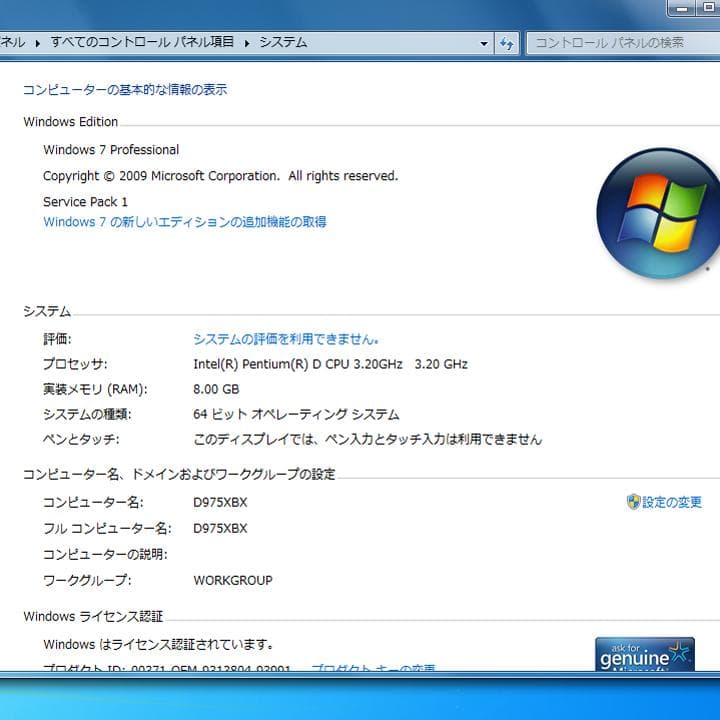This screenshot has height=720, width=720.
Task: Expand breadcrumb arrow before システム
Action: 247,43
